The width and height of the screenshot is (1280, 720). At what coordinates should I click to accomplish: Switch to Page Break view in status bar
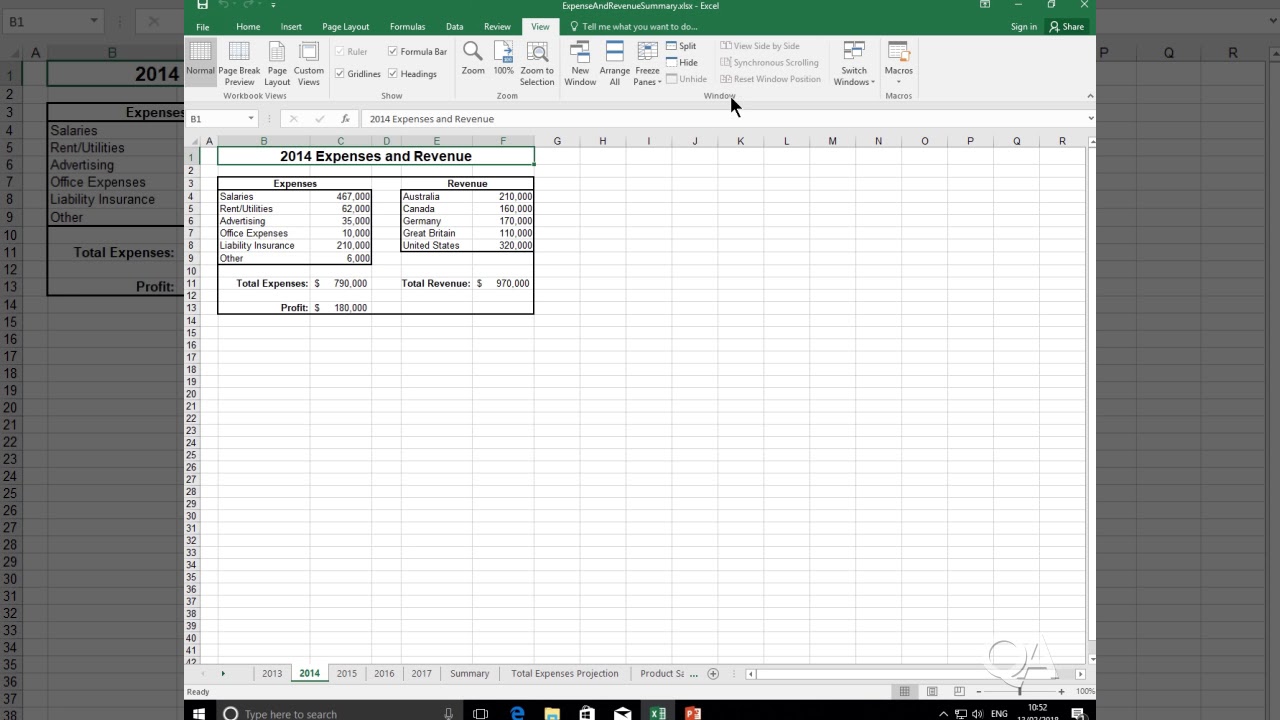(x=959, y=691)
